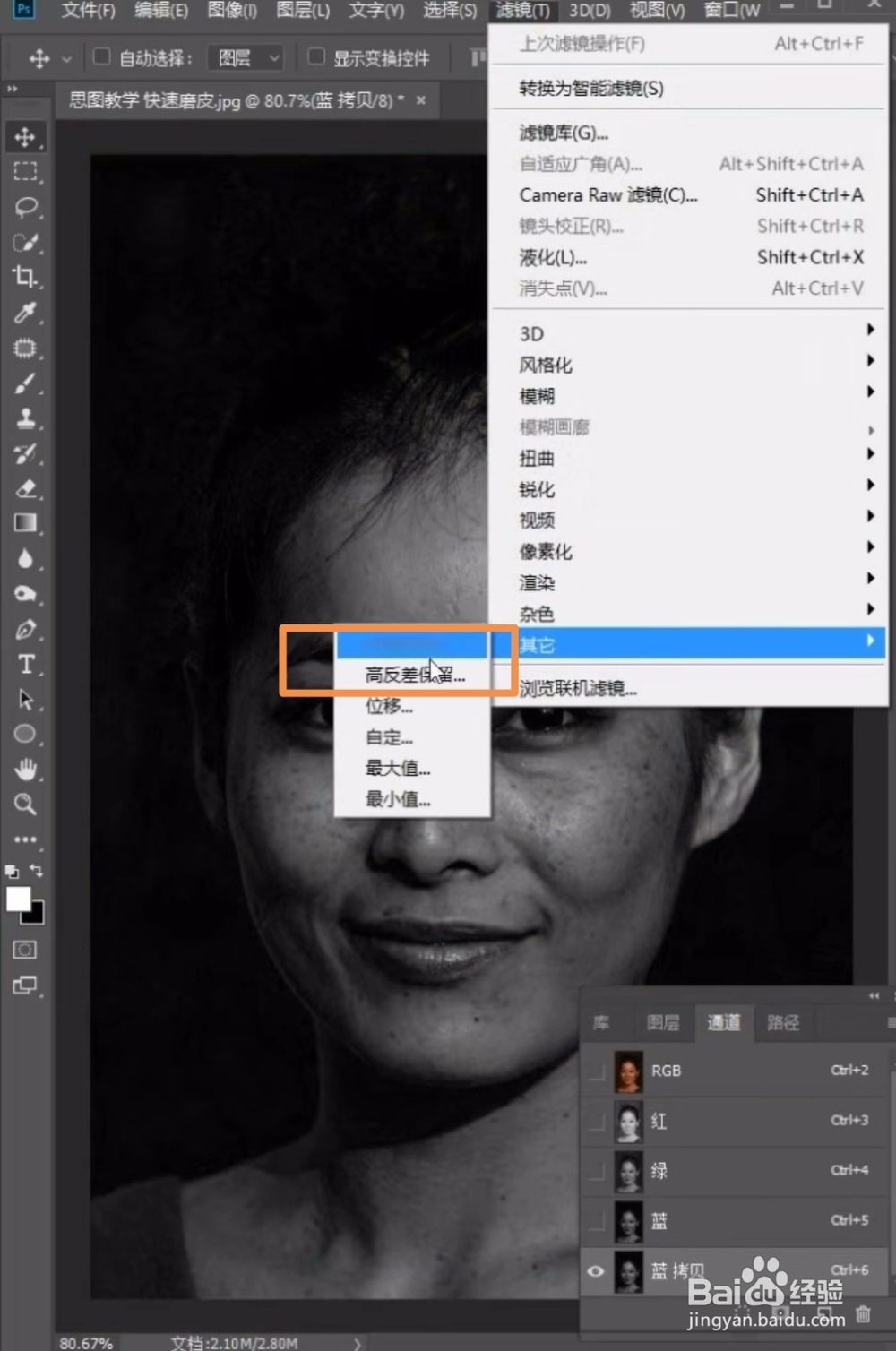The width and height of the screenshot is (896, 1351).
Task: Open the 图层 auto-select dropdown
Action: tap(246, 58)
